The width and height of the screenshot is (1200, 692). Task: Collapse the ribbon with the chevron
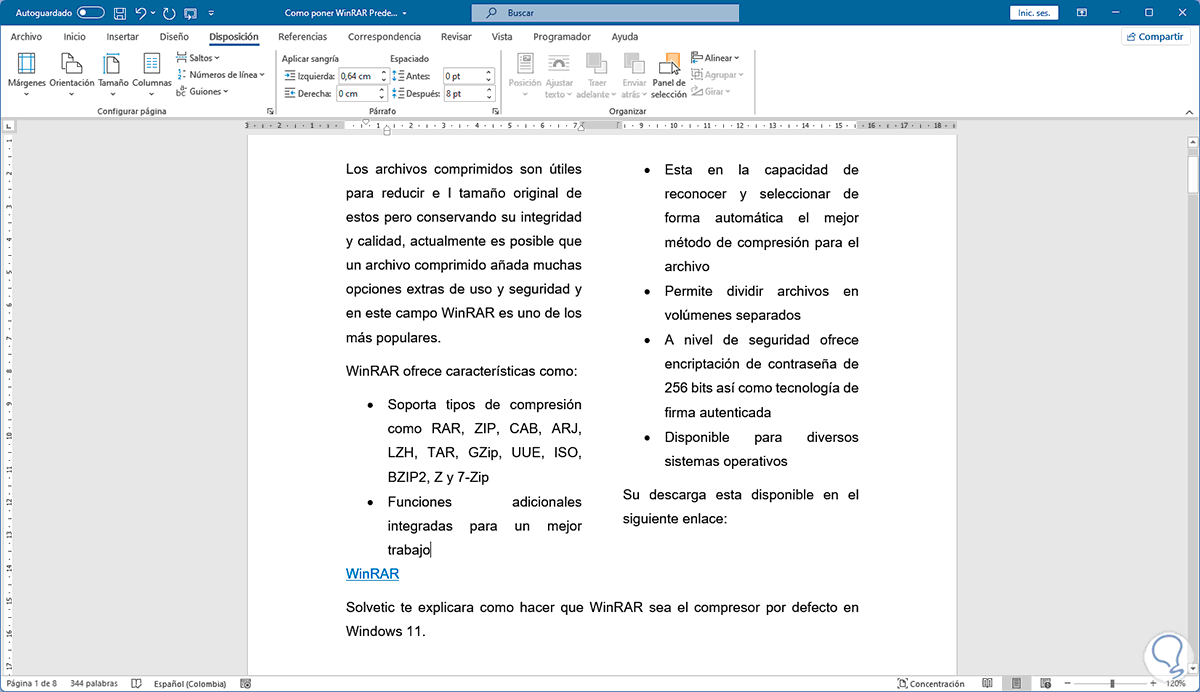click(1187, 112)
